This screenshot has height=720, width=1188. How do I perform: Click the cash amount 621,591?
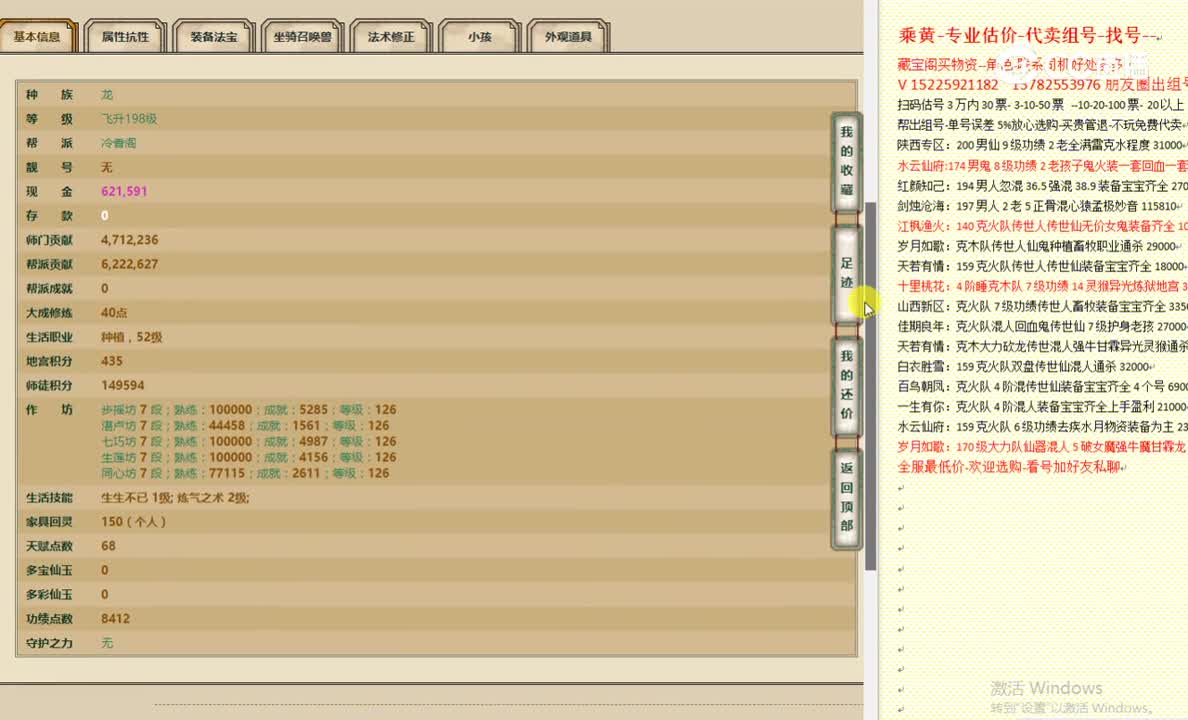click(x=124, y=192)
